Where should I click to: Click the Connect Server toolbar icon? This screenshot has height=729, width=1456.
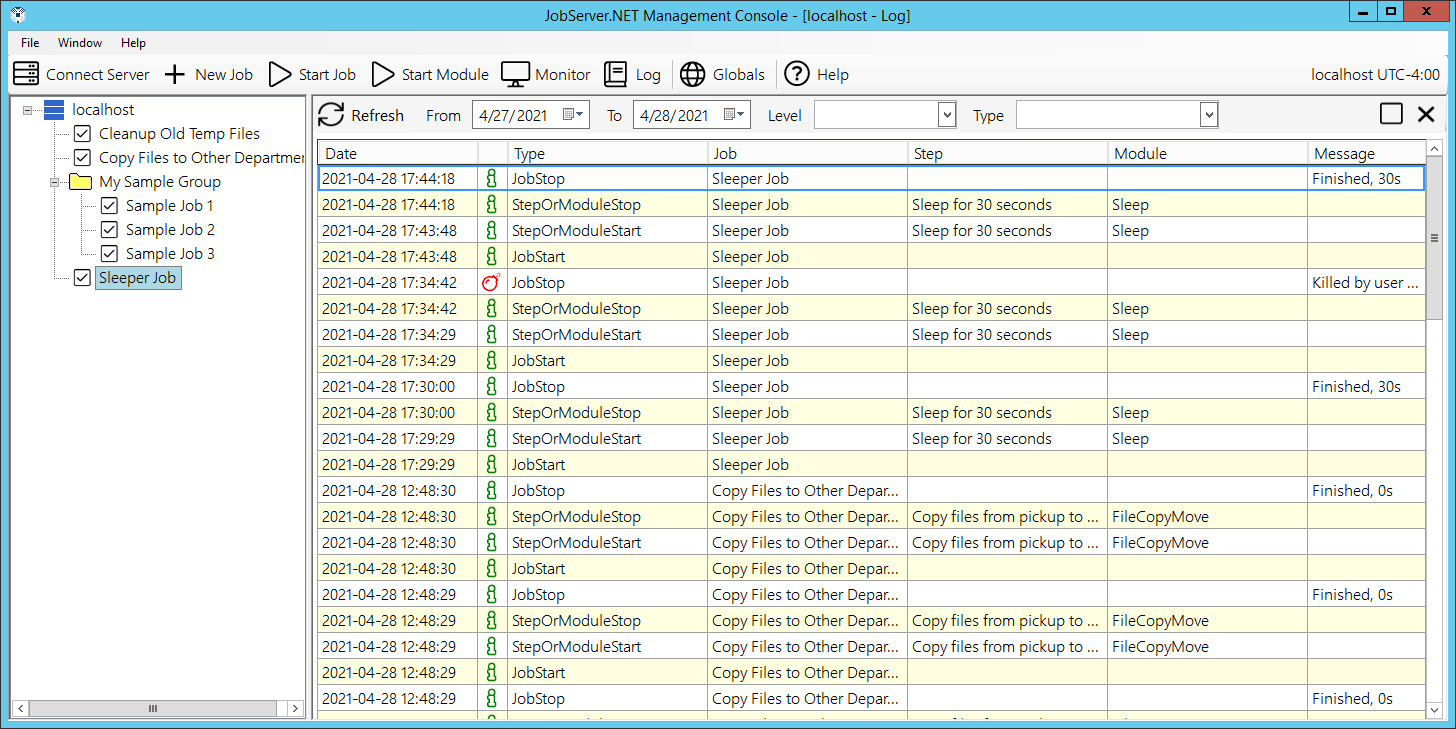click(26, 74)
